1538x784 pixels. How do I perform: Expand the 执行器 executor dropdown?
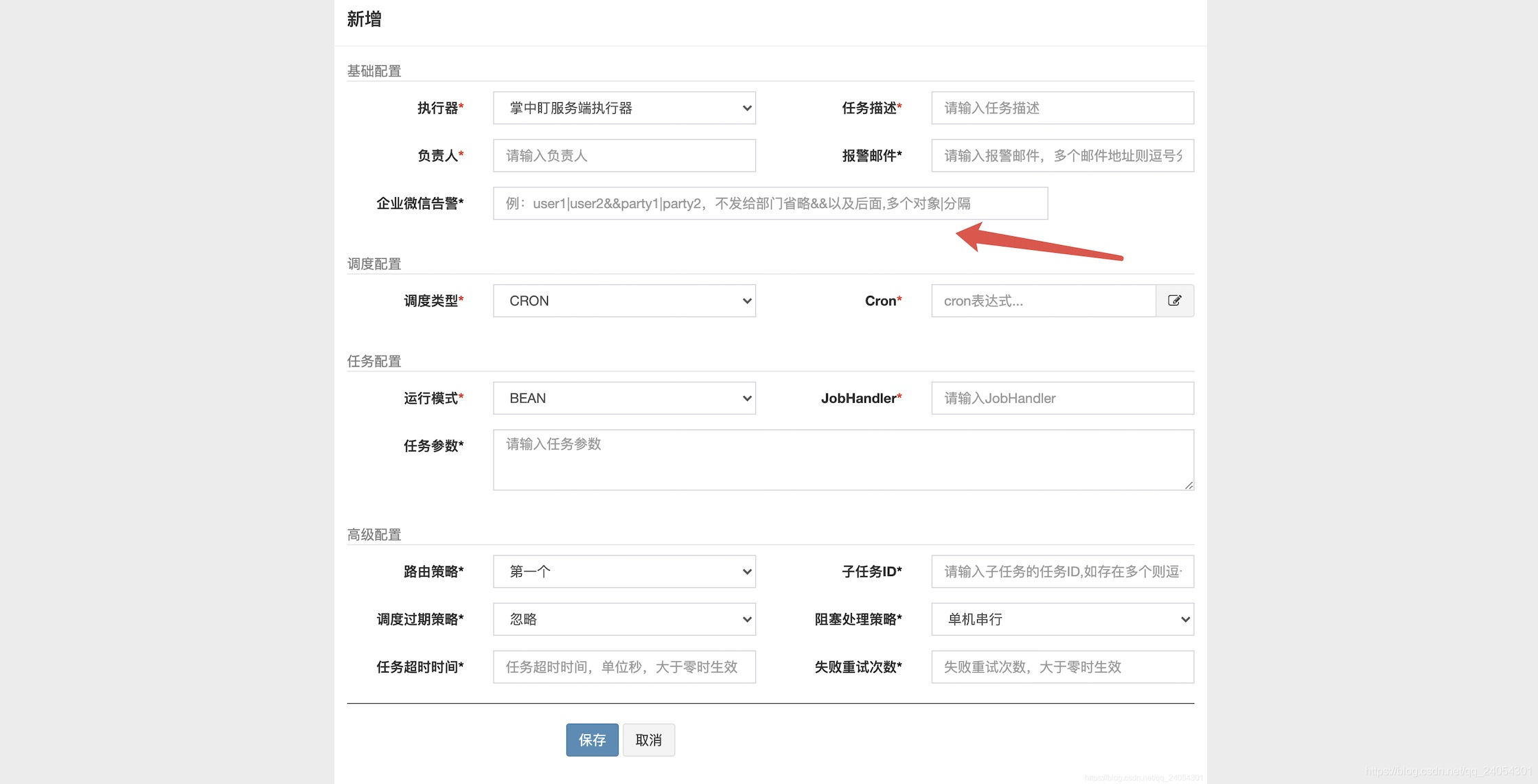623,108
